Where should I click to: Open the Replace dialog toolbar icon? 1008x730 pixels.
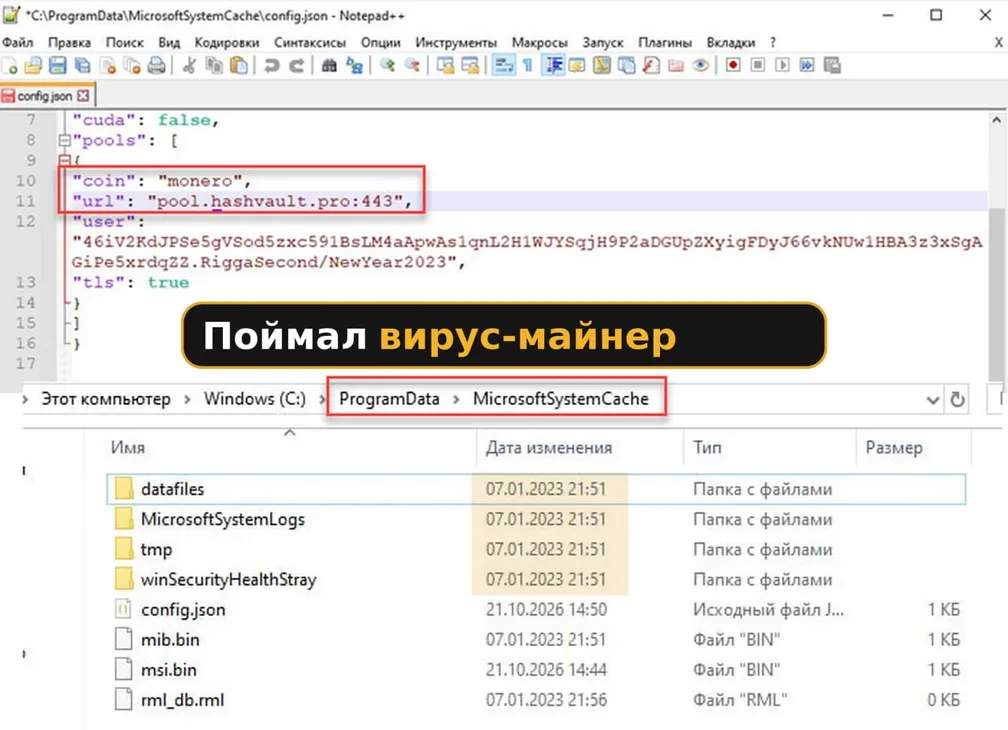coord(354,66)
